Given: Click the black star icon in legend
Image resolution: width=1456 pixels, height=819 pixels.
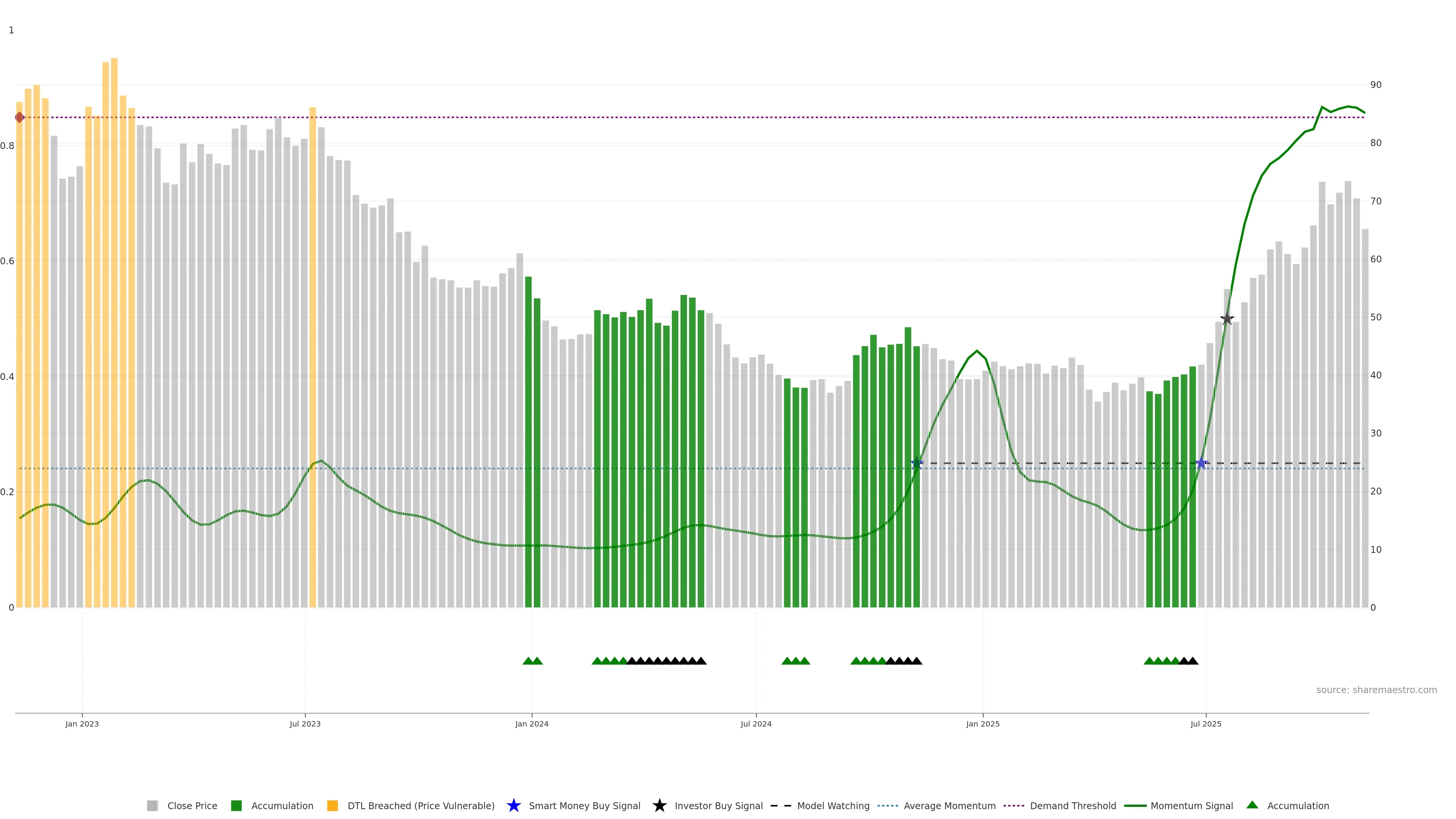Looking at the screenshot, I should click(659, 805).
